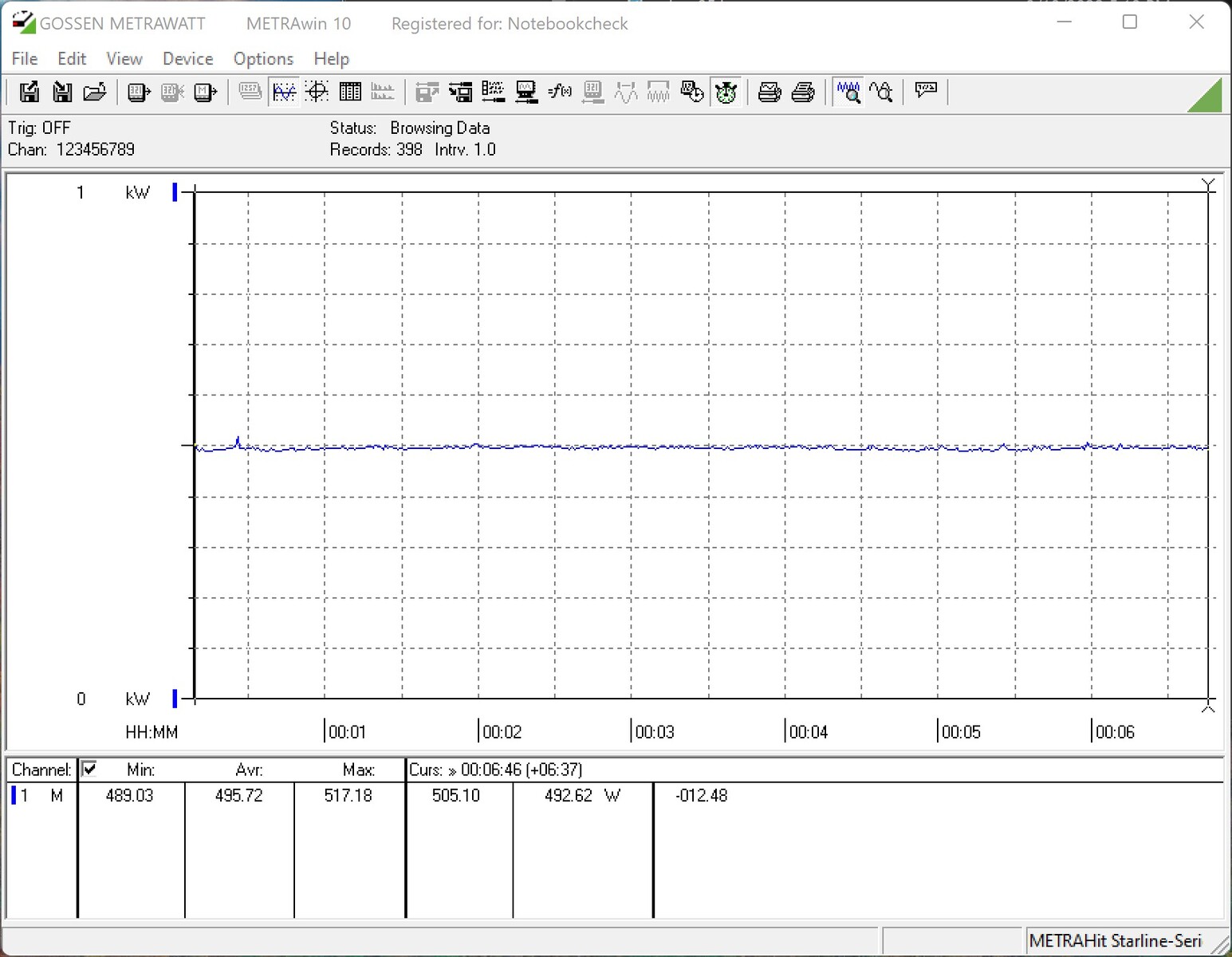Open the File menu

click(24, 59)
